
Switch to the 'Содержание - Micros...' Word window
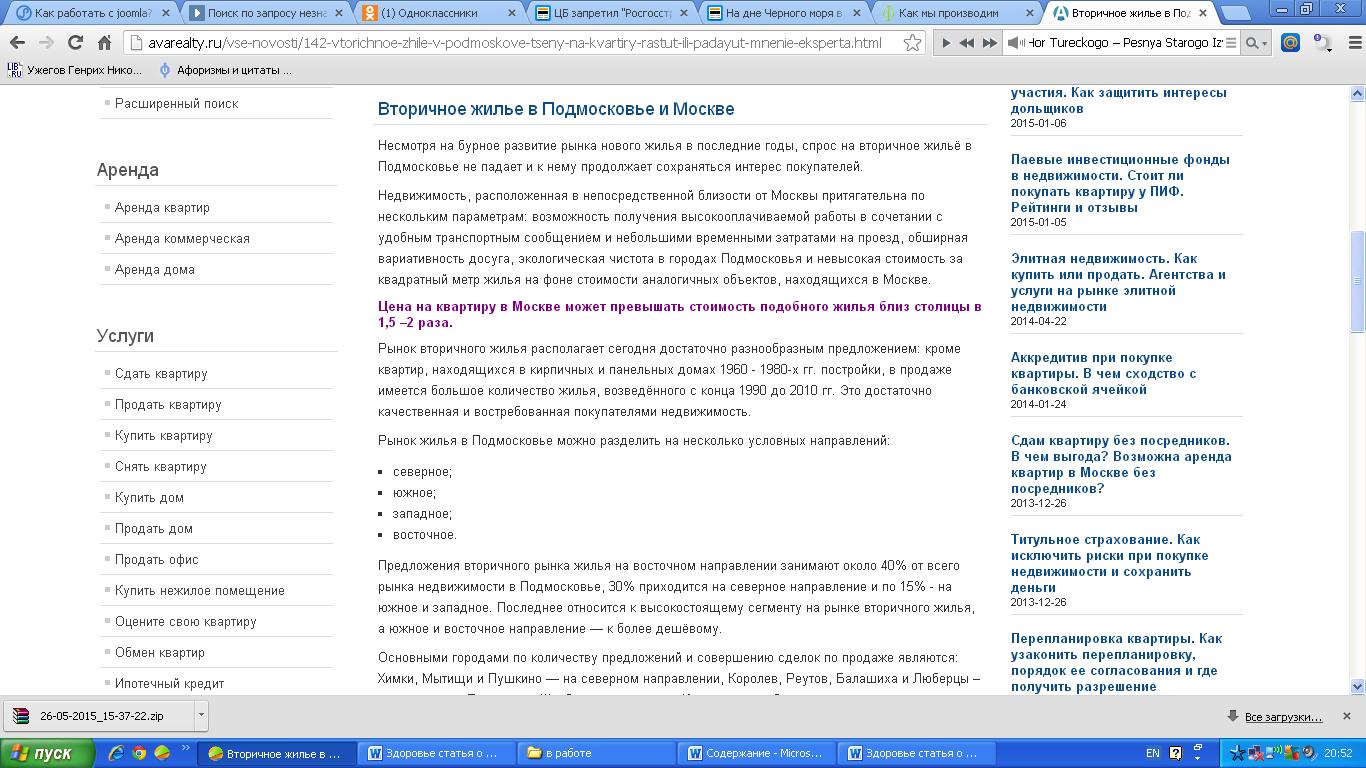pyautogui.click(x=756, y=753)
